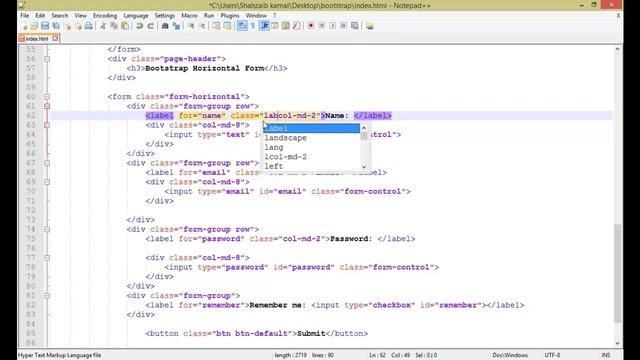Viewport: 640px width, 360px height.
Task: Toggle the indent guide button
Action: coord(264,26)
